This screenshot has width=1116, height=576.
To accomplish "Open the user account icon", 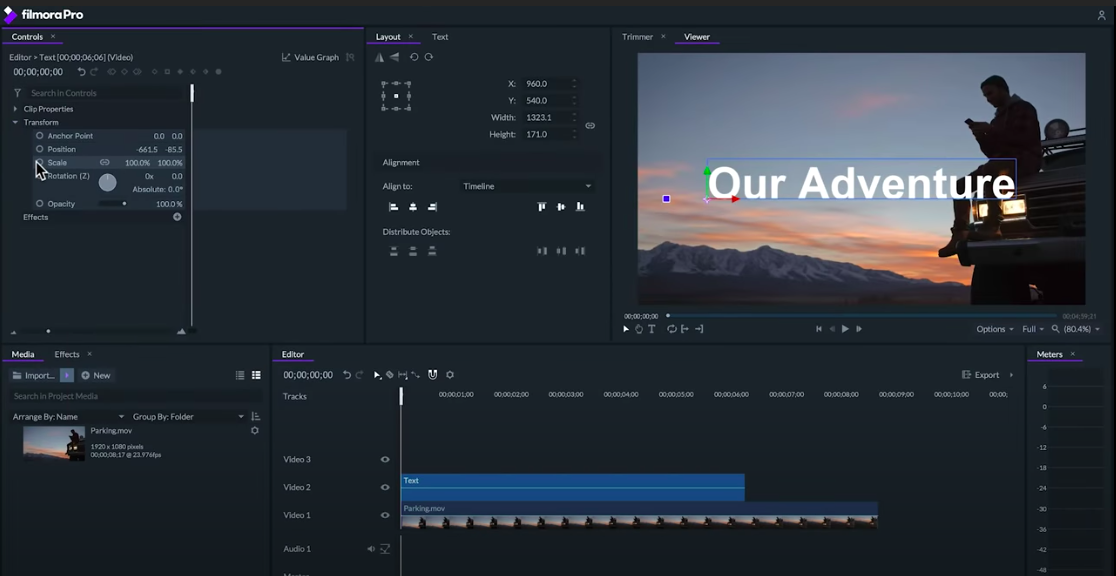I will click(1101, 15).
